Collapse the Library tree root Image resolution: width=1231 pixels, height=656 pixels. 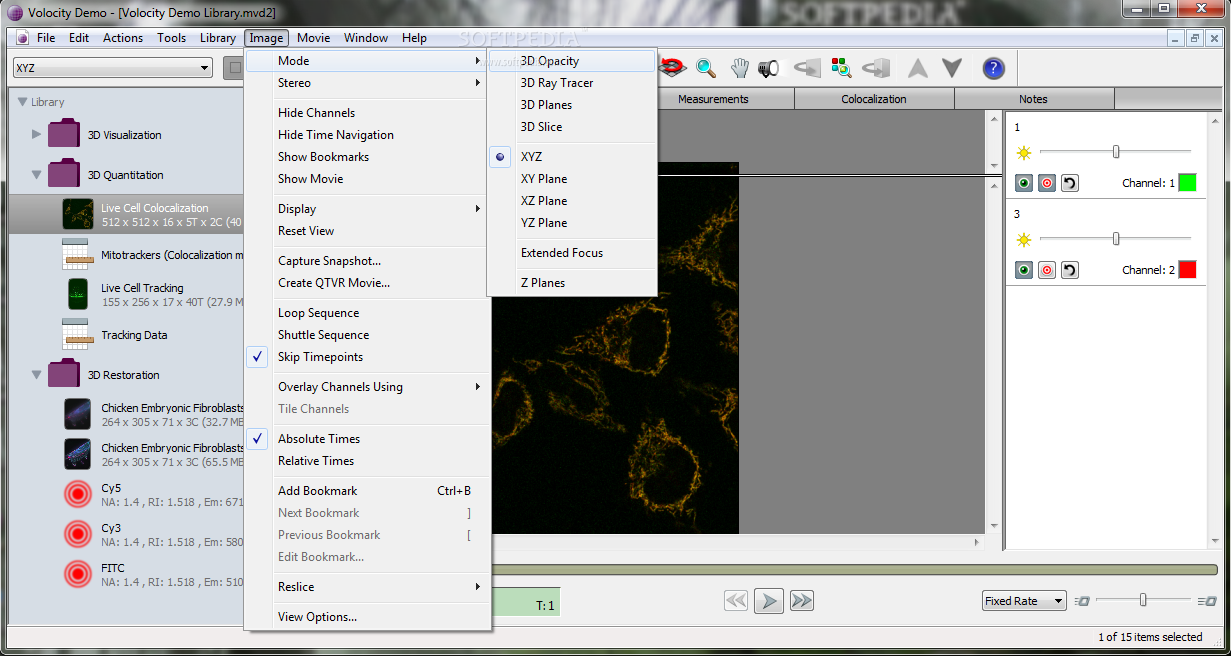click(22, 102)
